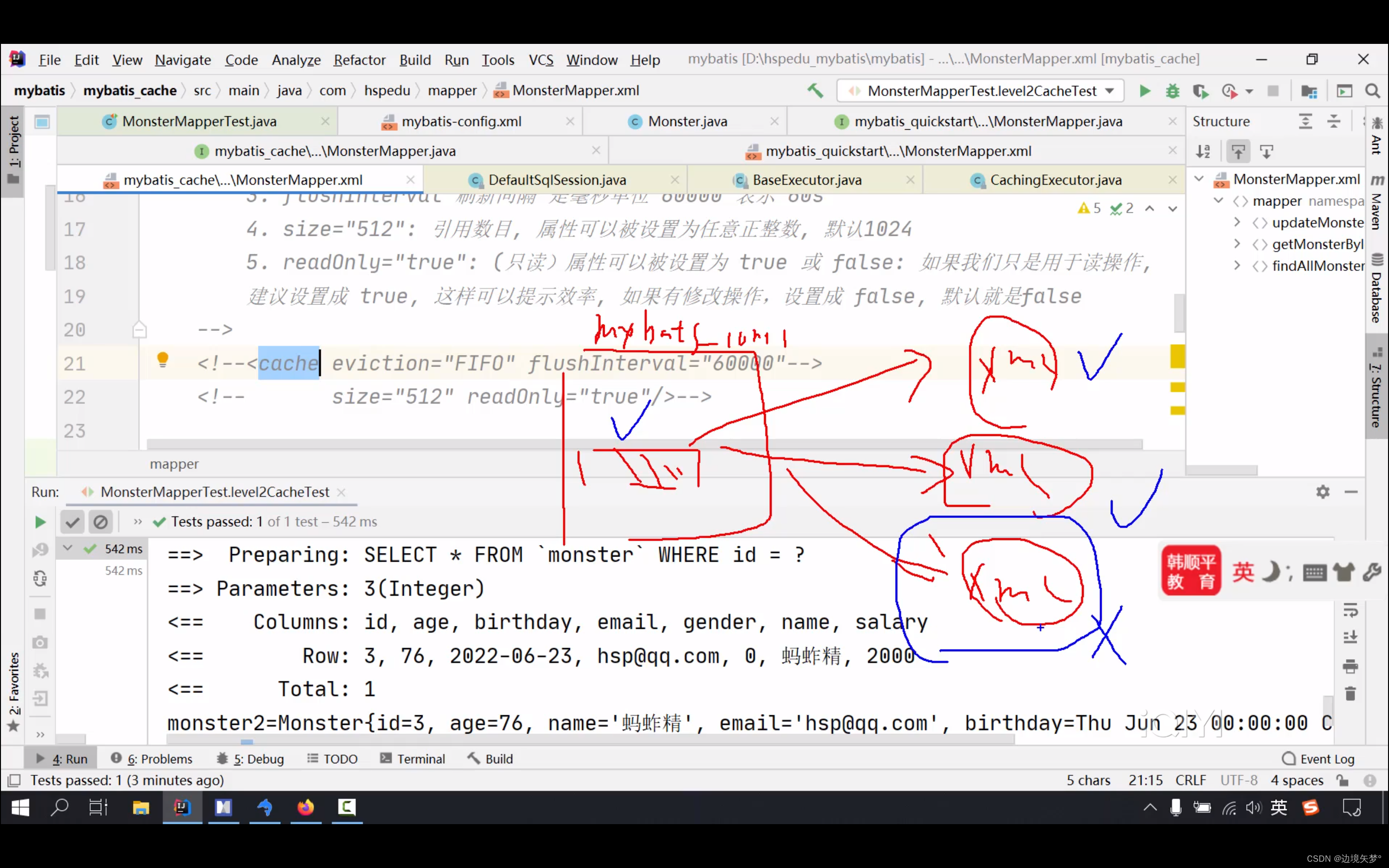This screenshot has height=868, width=1389.
Task: Jump to previous highlighted error arrow
Action: pyautogui.click(x=1150, y=208)
